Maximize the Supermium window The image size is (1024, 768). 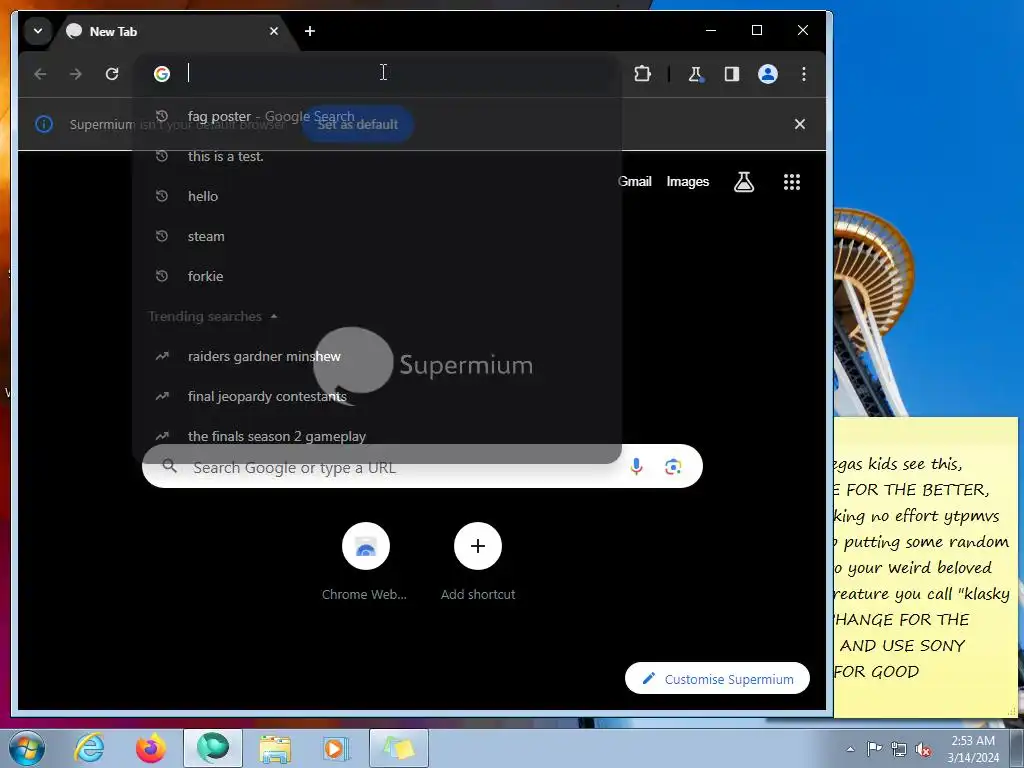pyautogui.click(x=757, y=30)
